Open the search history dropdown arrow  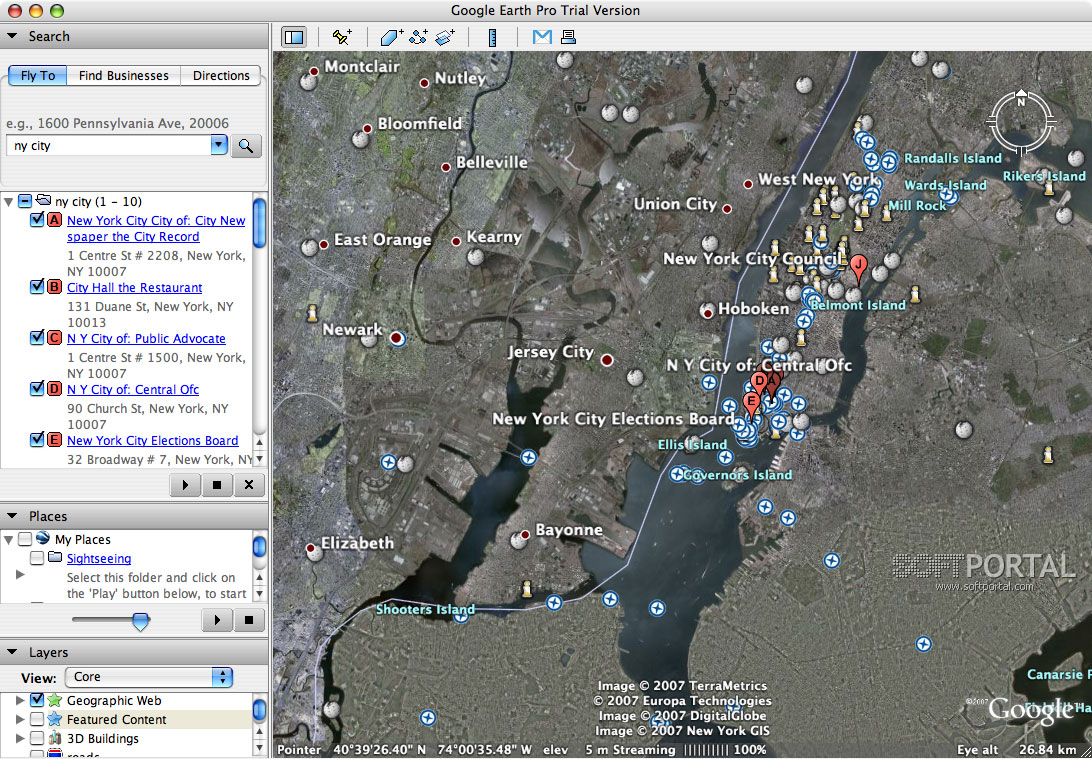pyautogui.click(x=219, y=146)
